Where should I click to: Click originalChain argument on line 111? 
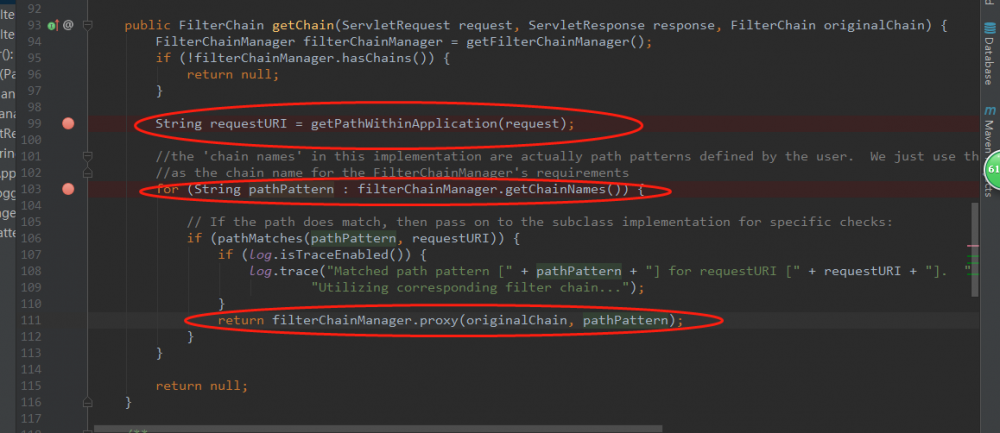tap(517, 320)
